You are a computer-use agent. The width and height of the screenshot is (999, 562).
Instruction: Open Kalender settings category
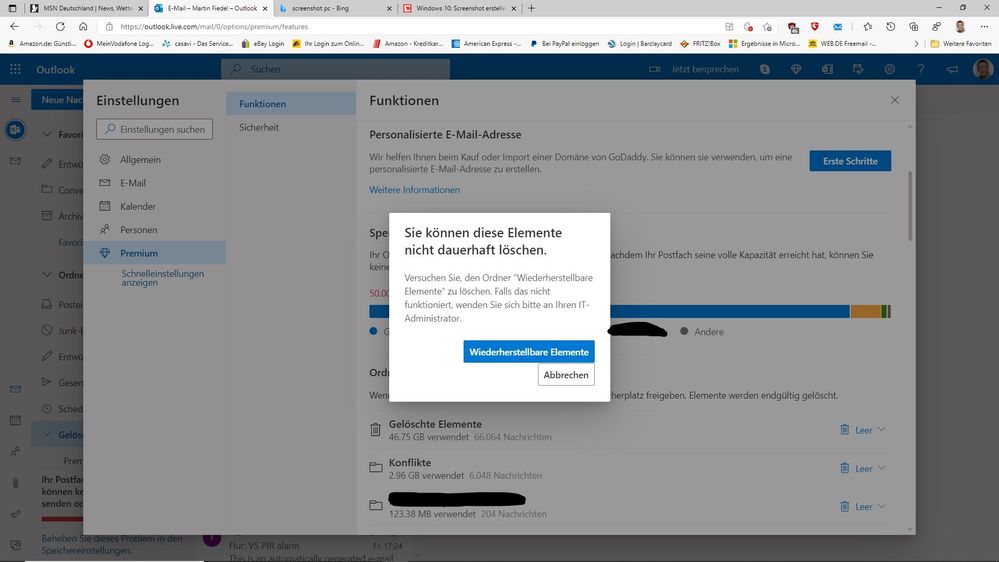(154, 206)
